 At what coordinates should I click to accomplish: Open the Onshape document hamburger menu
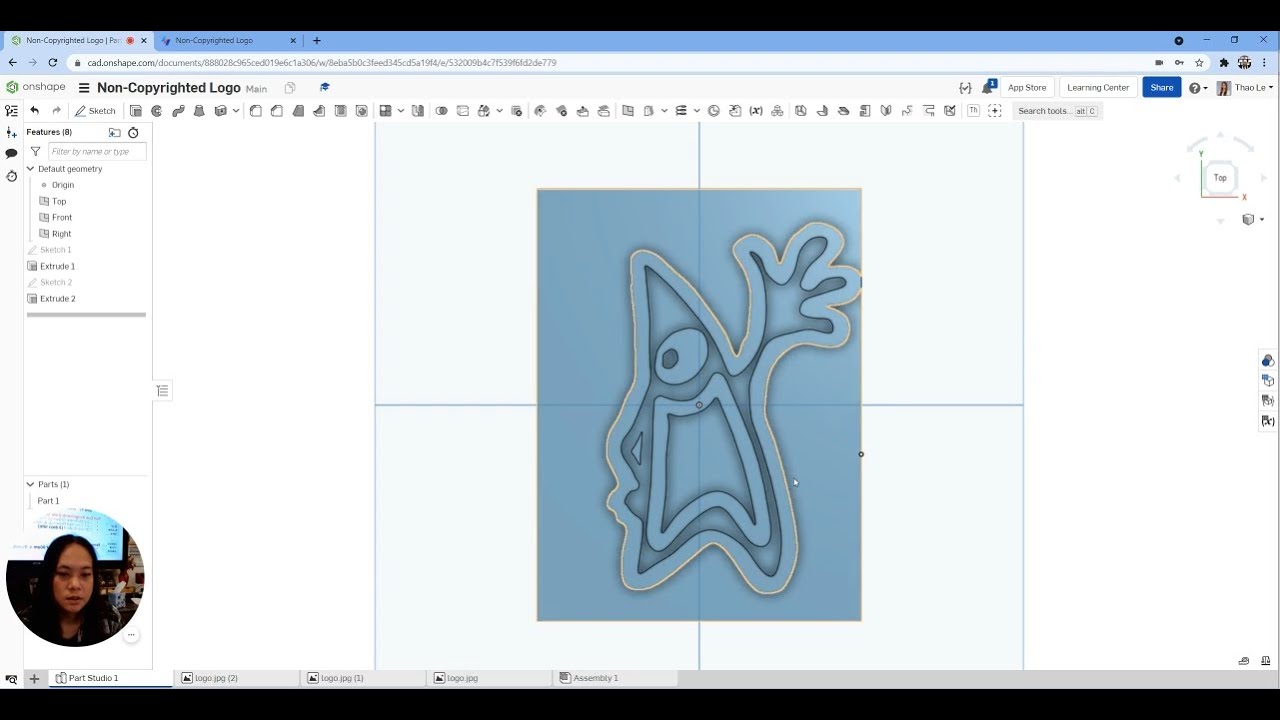point(84,88)
